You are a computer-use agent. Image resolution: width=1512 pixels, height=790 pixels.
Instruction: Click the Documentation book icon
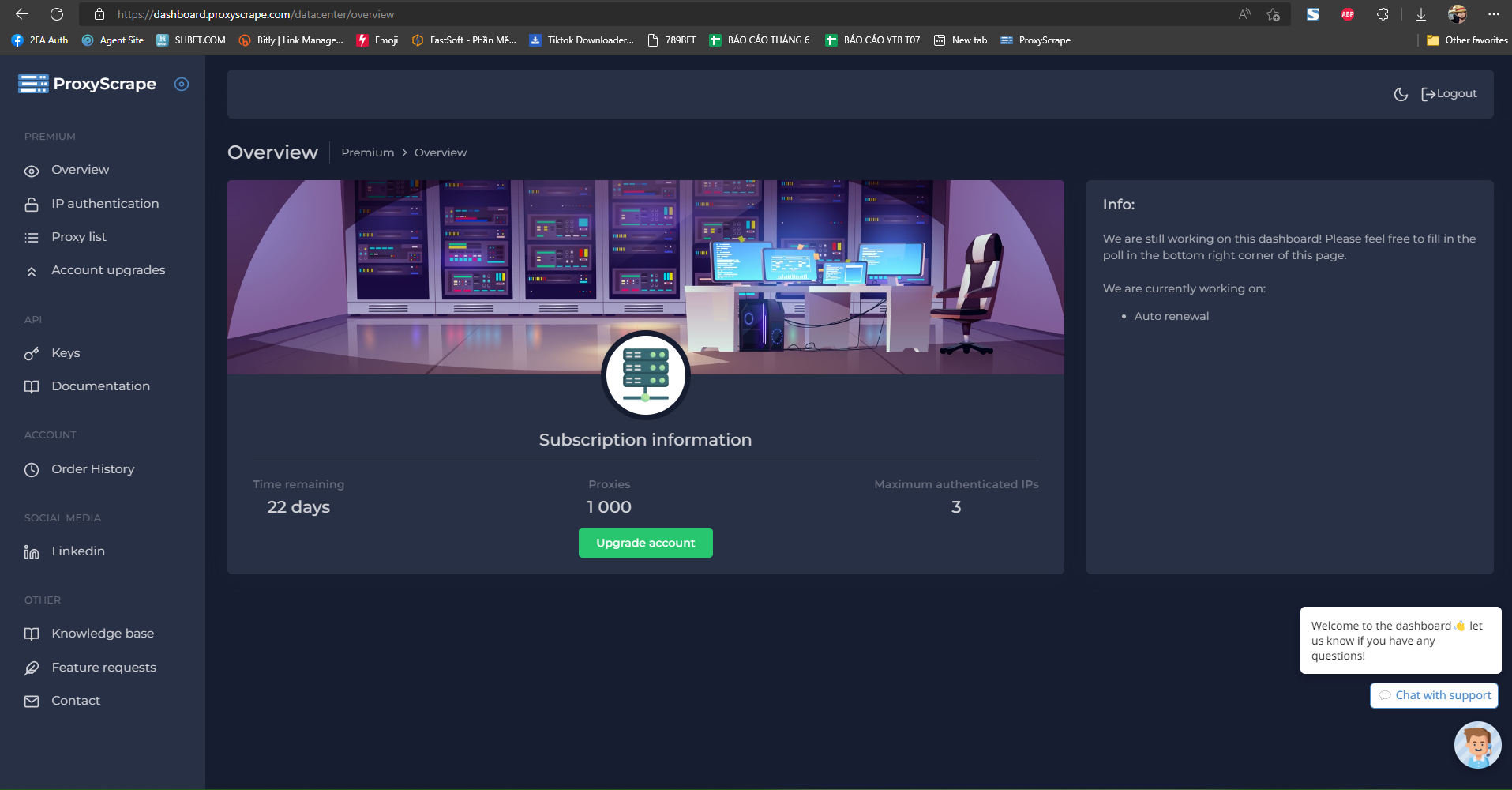(32, 386)
